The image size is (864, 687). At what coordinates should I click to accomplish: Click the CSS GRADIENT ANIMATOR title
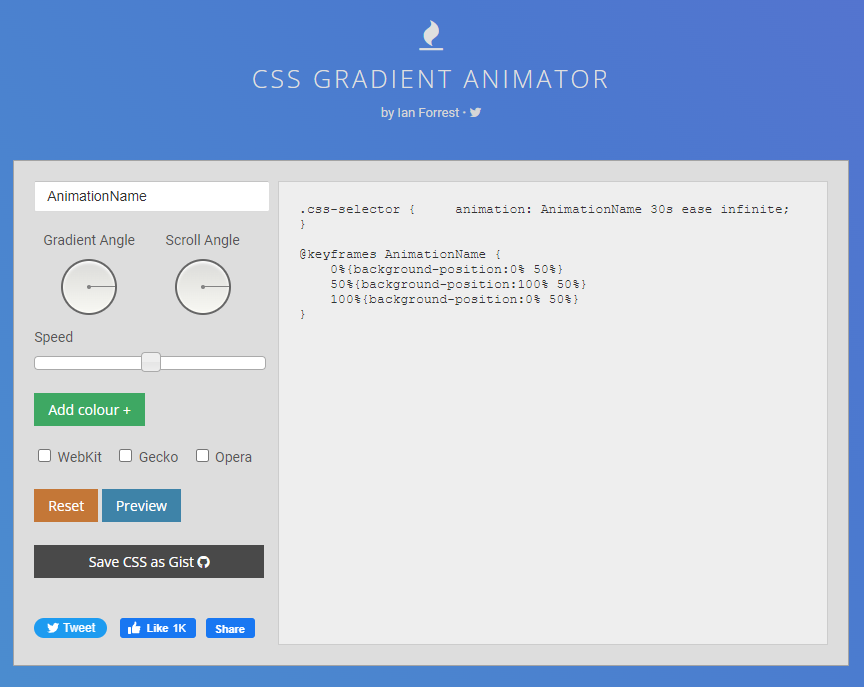[x=431, y=79]
